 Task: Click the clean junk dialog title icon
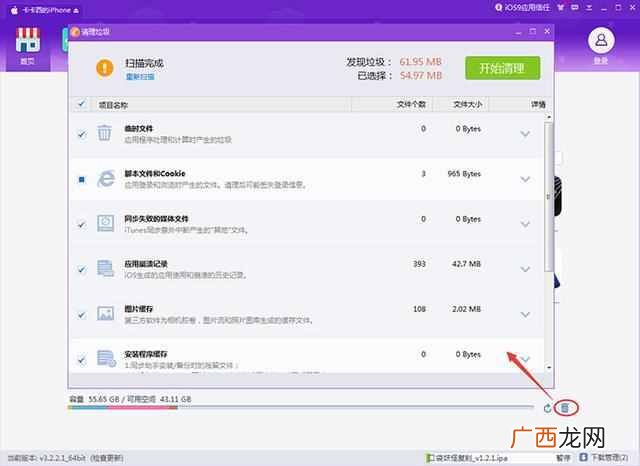pyautogui.click(x=75, y=32)
